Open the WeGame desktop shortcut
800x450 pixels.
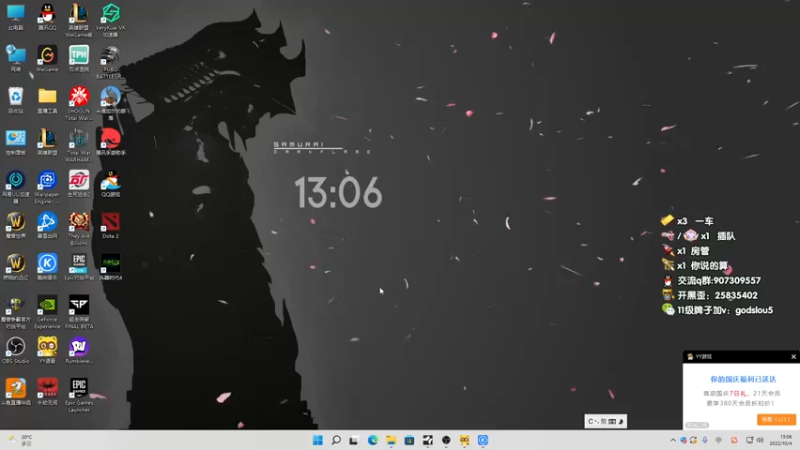47,56
